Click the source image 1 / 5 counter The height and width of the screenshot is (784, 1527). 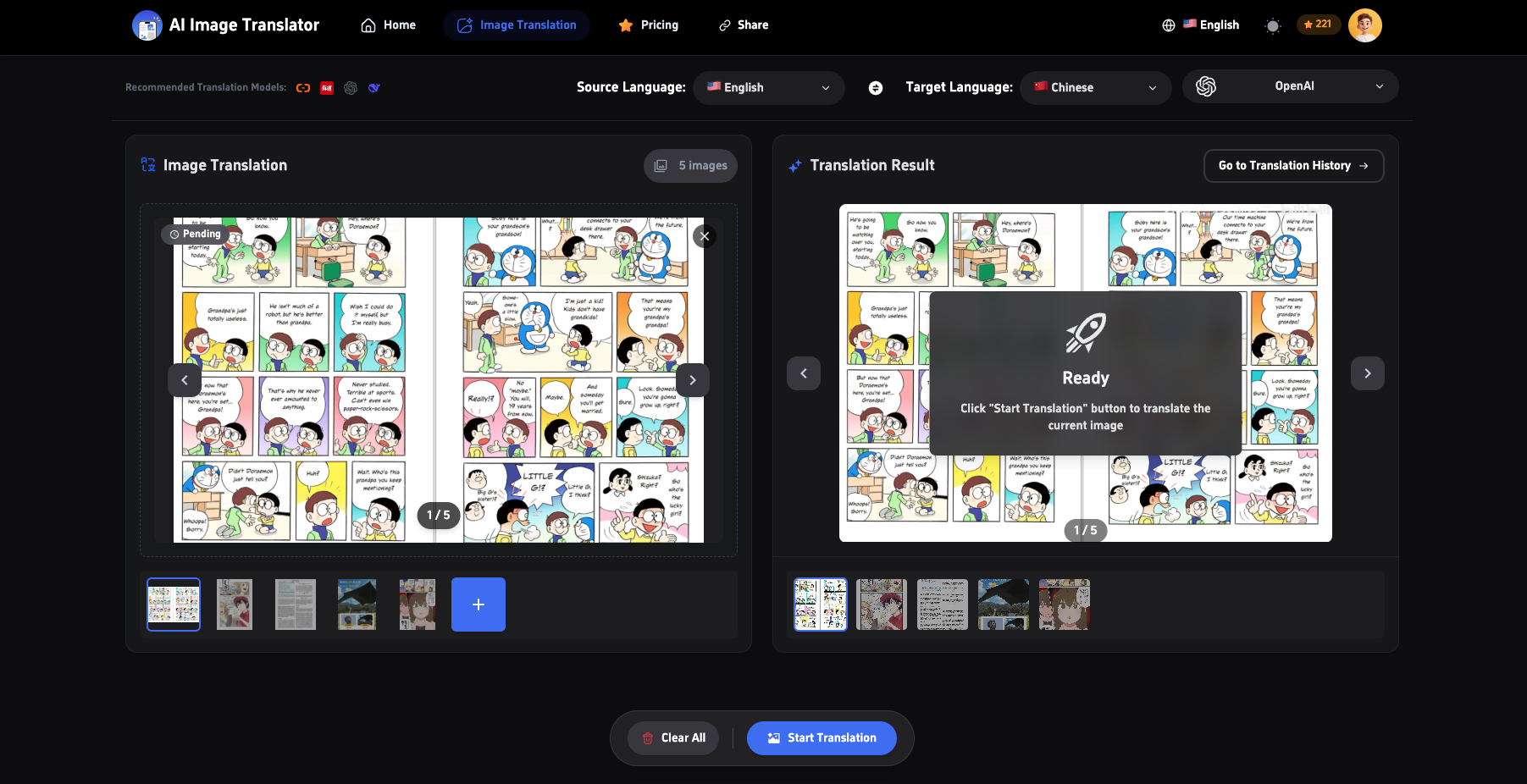pos(439,515)
